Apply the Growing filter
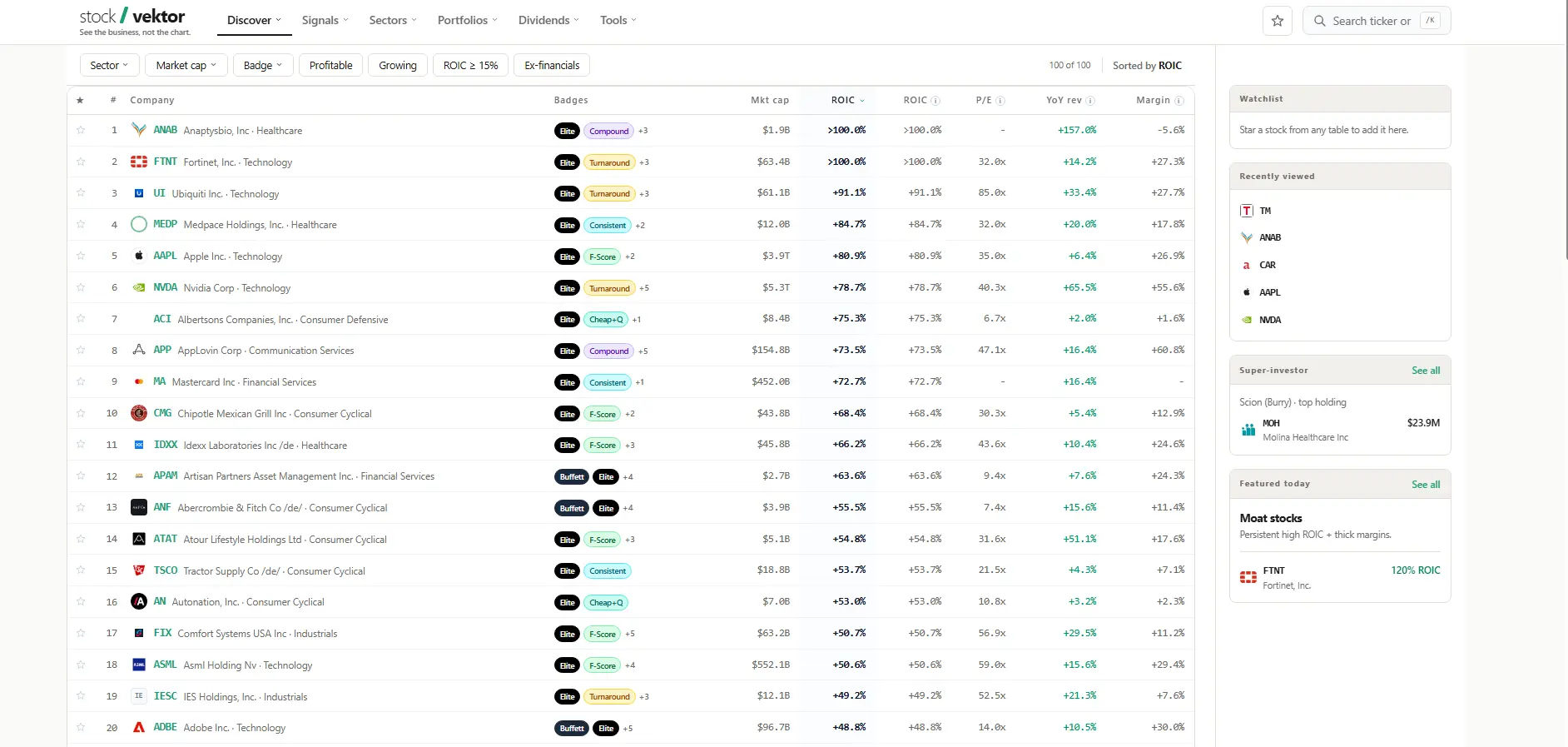The image size is (1568, 747). [x=398, y=65]
